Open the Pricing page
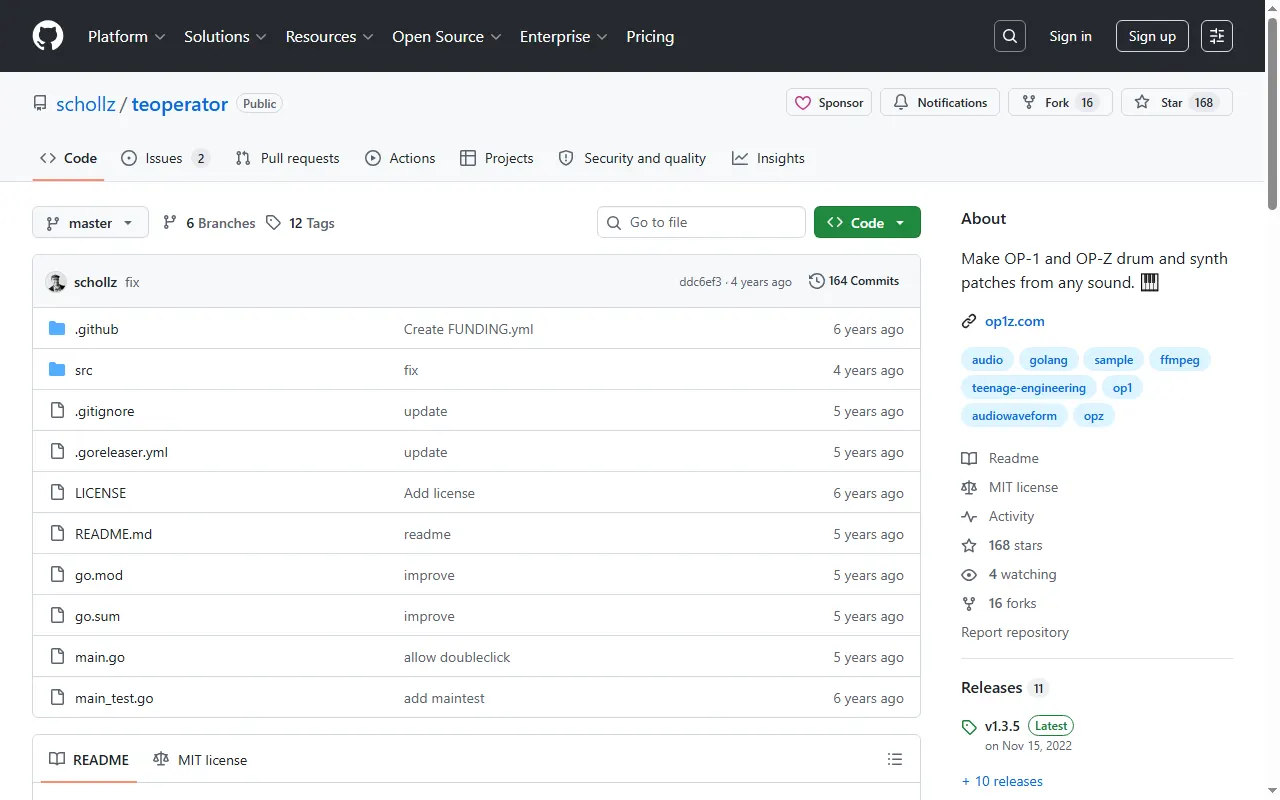 point(650,36)
